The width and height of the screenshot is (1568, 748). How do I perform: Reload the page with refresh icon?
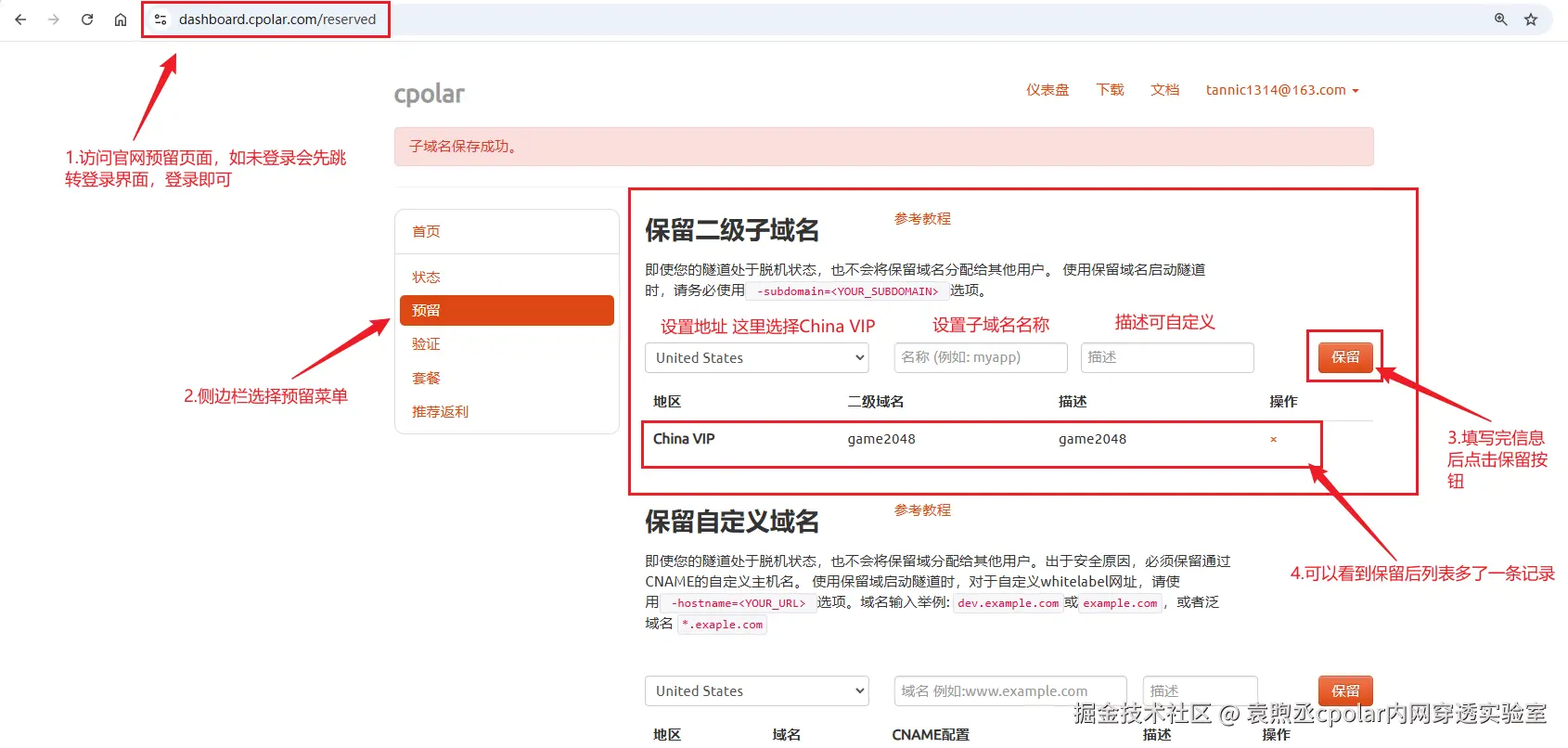coord(87,19)
